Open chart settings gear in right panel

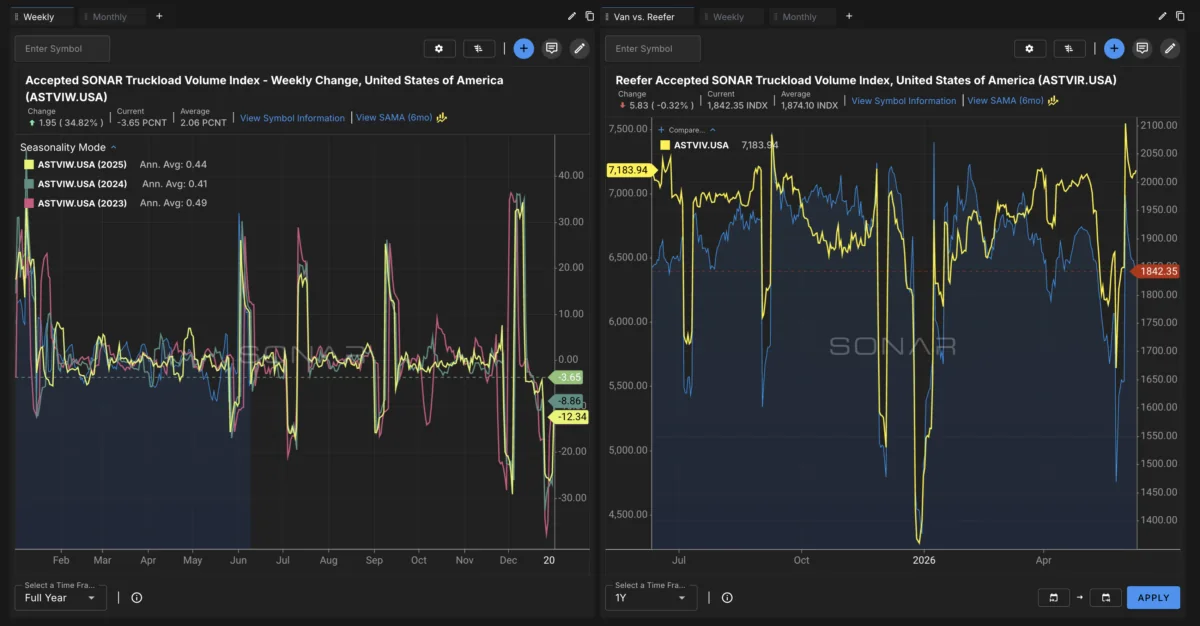pos(1030,48)
